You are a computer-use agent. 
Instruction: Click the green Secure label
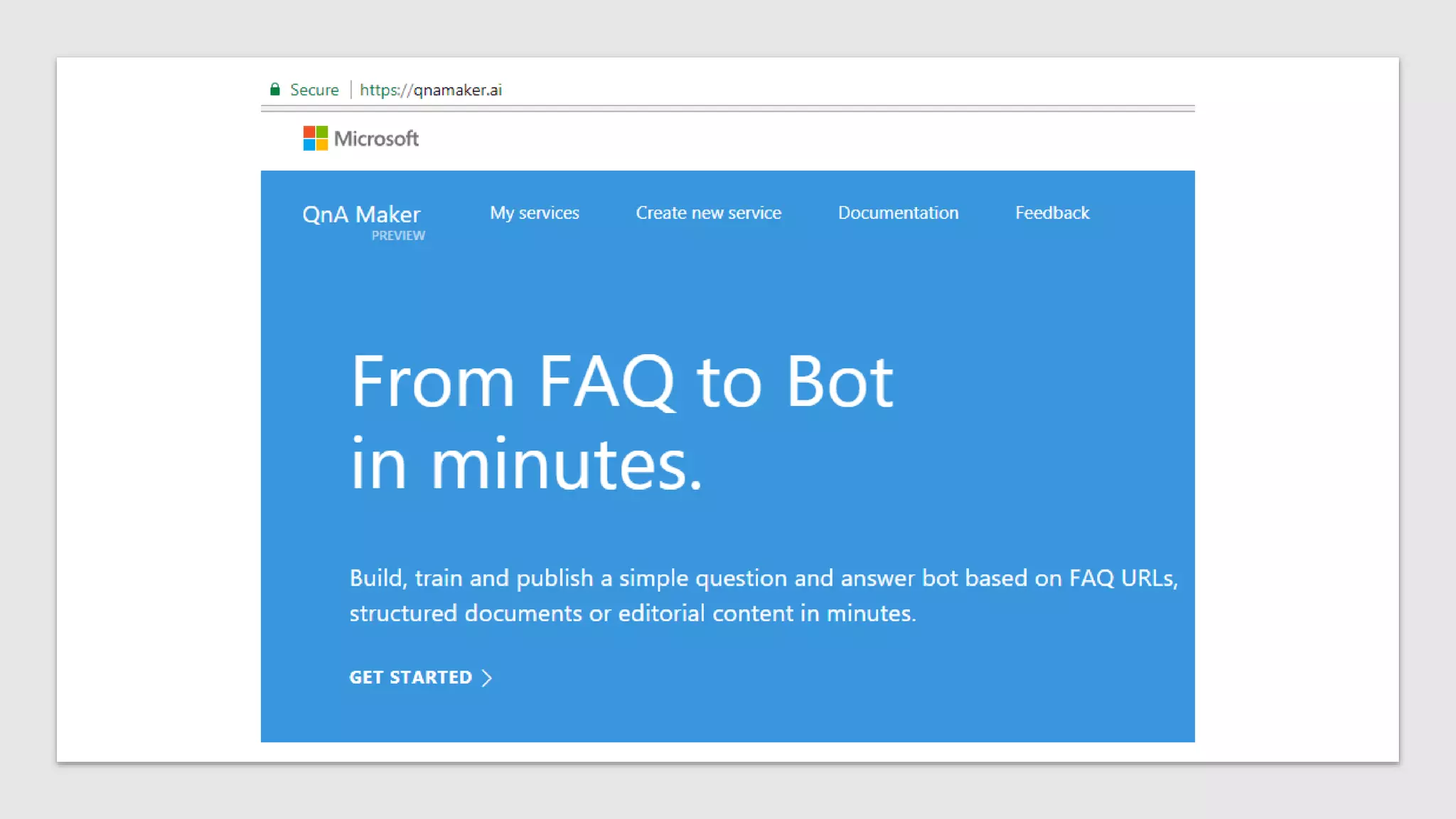(x=314, y=90)
